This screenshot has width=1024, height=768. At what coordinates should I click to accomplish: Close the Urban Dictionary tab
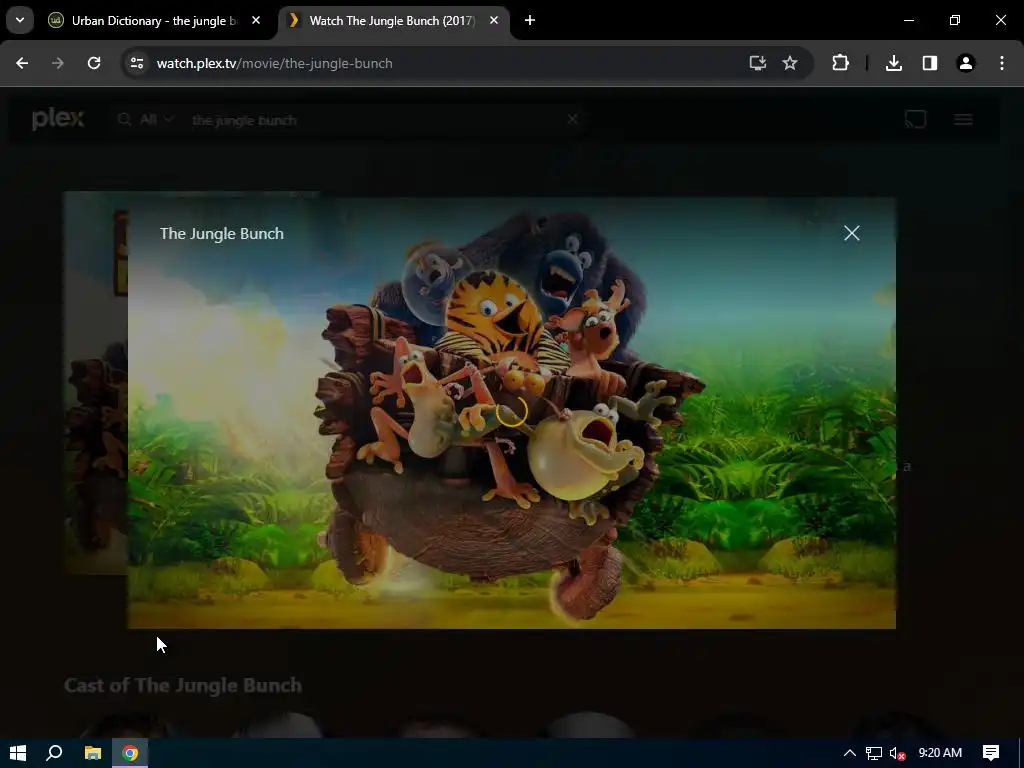[x=256, y=21]
